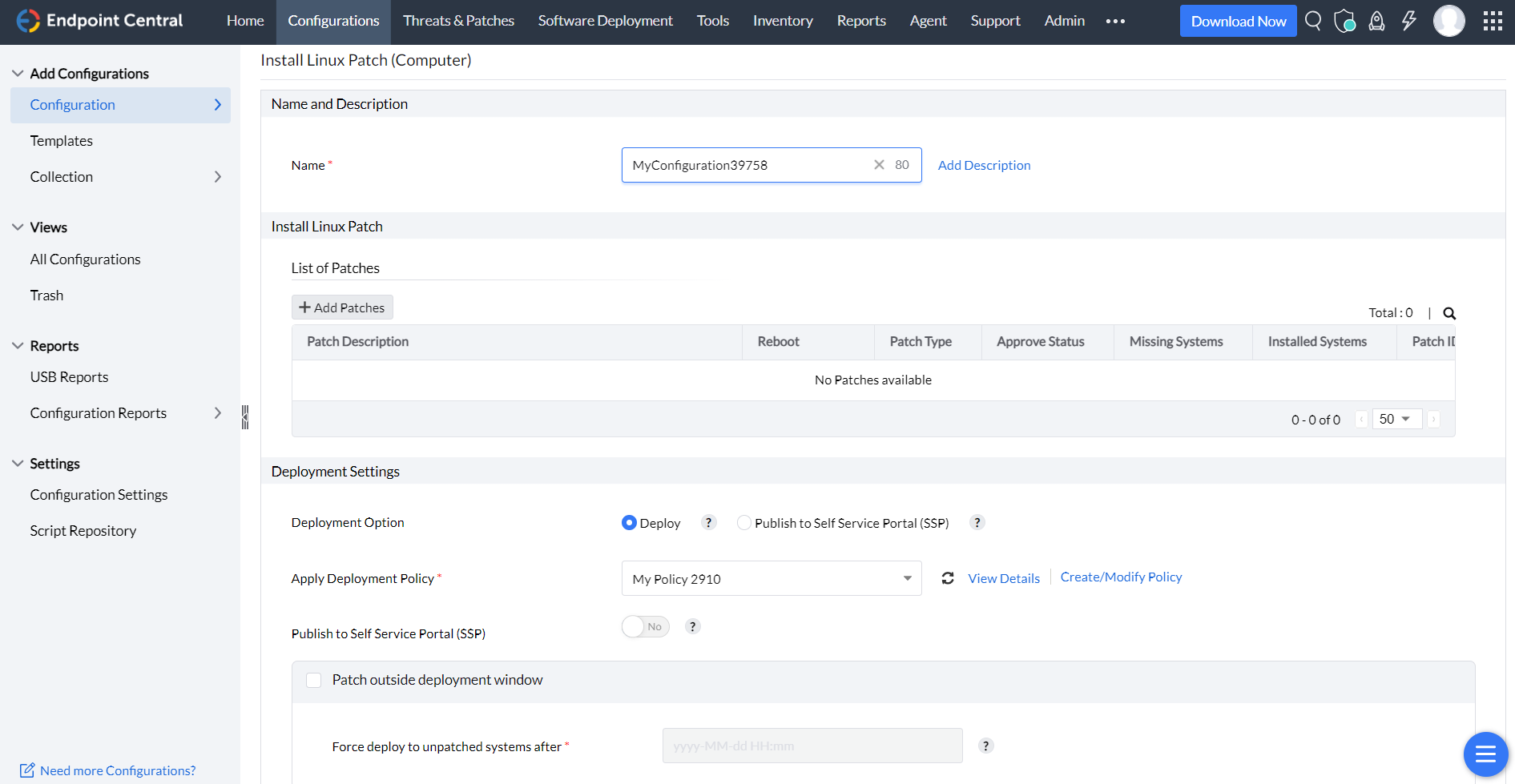Viewport: 1515px width, 784px height.
Task: Click the rocket icon in header
Action: click(x=1376, y=21)
